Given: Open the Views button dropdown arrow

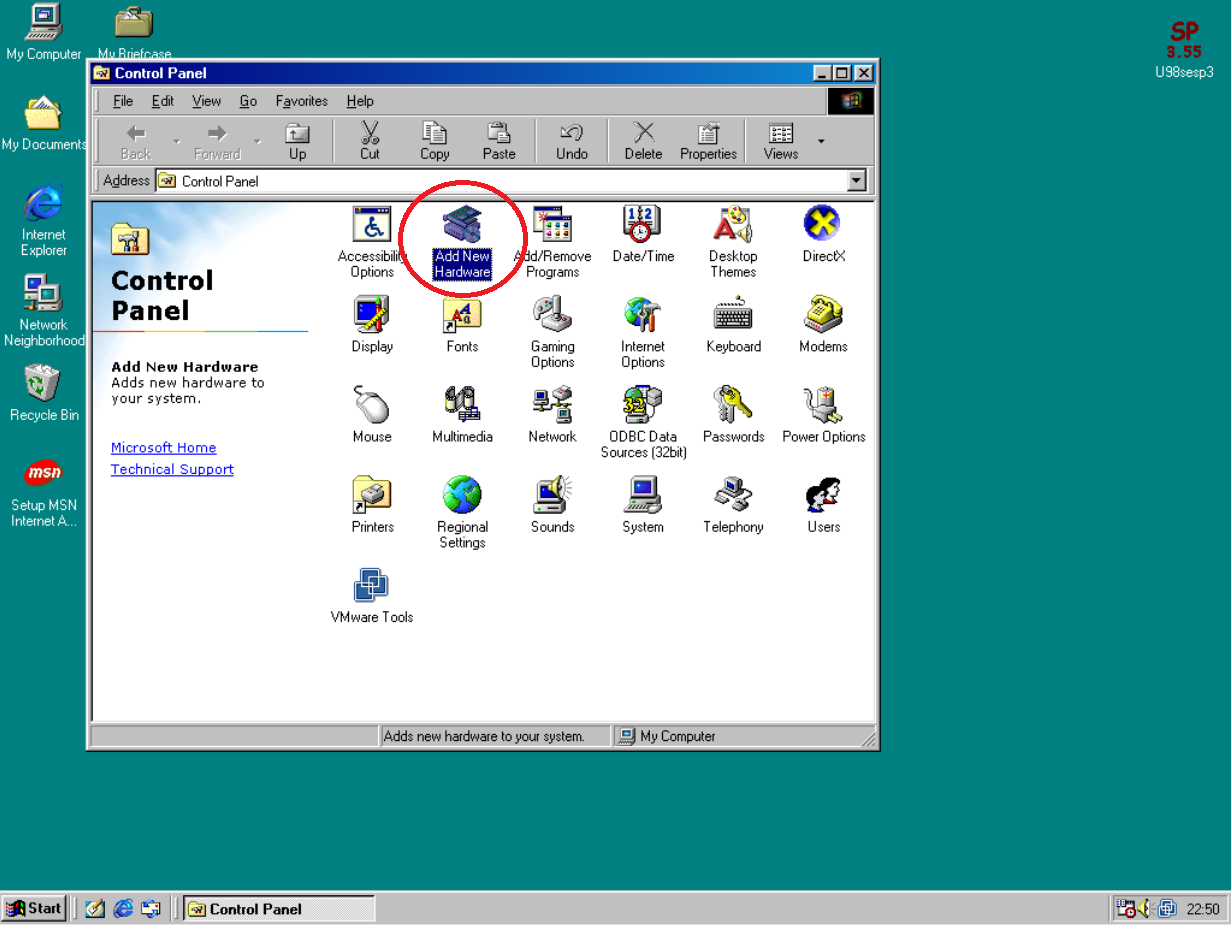Looking at the screenshot, I should coord(821,141).
